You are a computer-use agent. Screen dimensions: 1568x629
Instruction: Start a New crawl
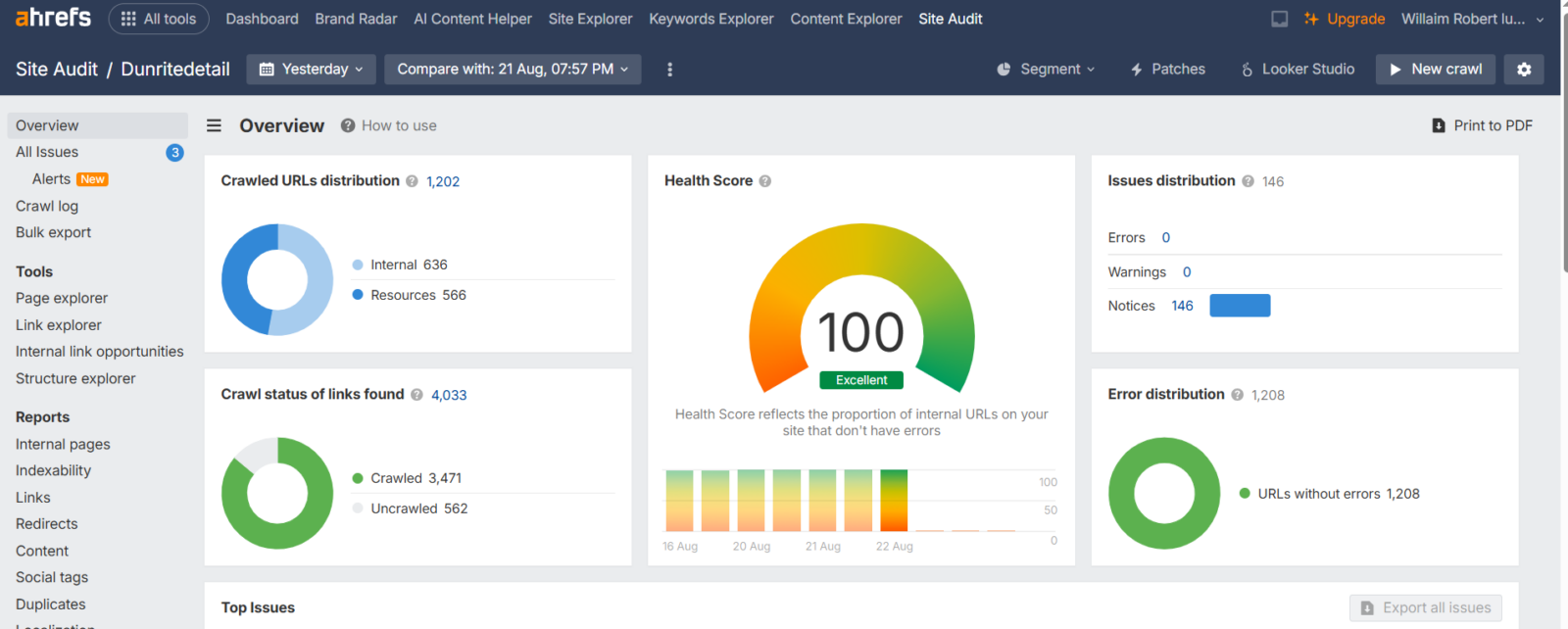point(1436,69)
